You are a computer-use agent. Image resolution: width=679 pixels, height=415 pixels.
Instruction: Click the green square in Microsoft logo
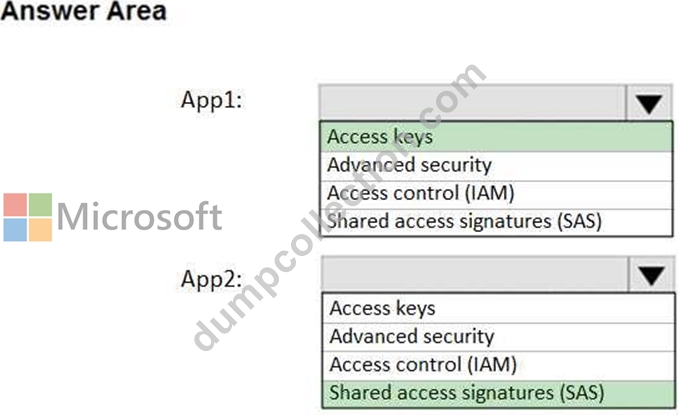pos(40,204)
